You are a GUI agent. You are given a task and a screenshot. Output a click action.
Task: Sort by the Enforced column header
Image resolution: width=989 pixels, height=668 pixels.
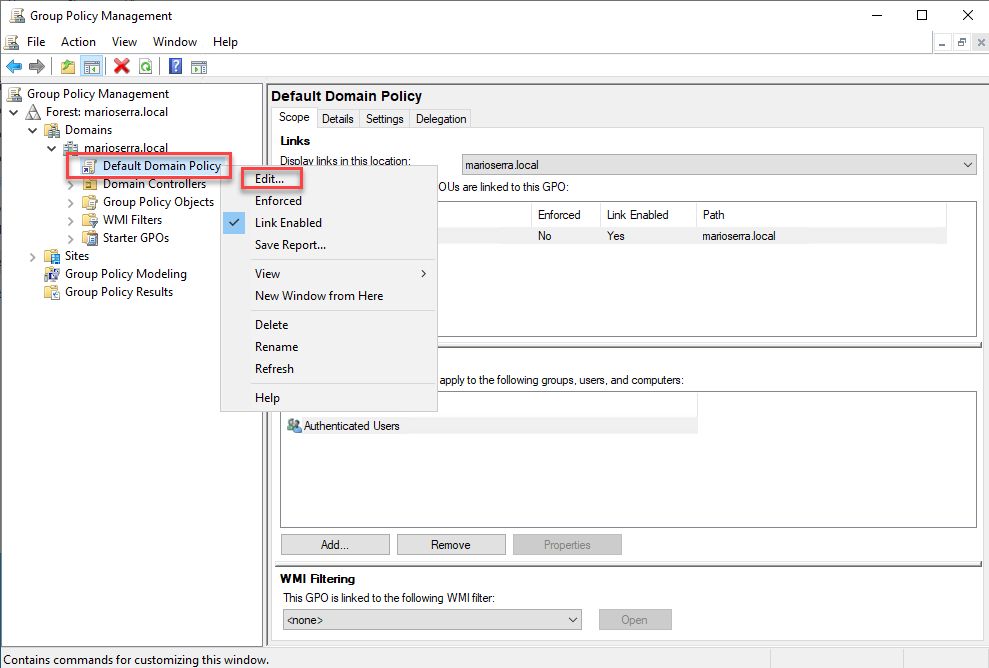tap(566, 215)
